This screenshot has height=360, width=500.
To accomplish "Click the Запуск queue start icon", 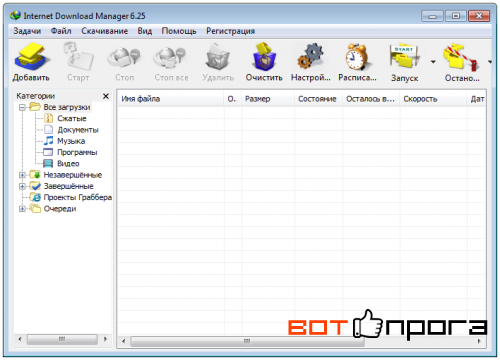I will (x=404, y=57).
